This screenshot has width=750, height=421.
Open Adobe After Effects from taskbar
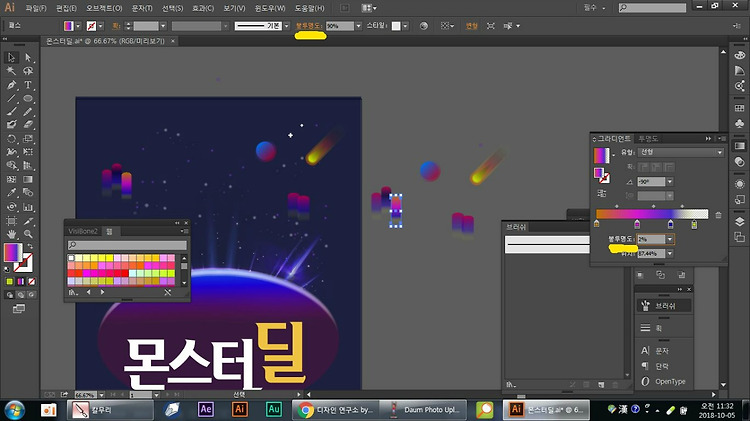(206, 410)
